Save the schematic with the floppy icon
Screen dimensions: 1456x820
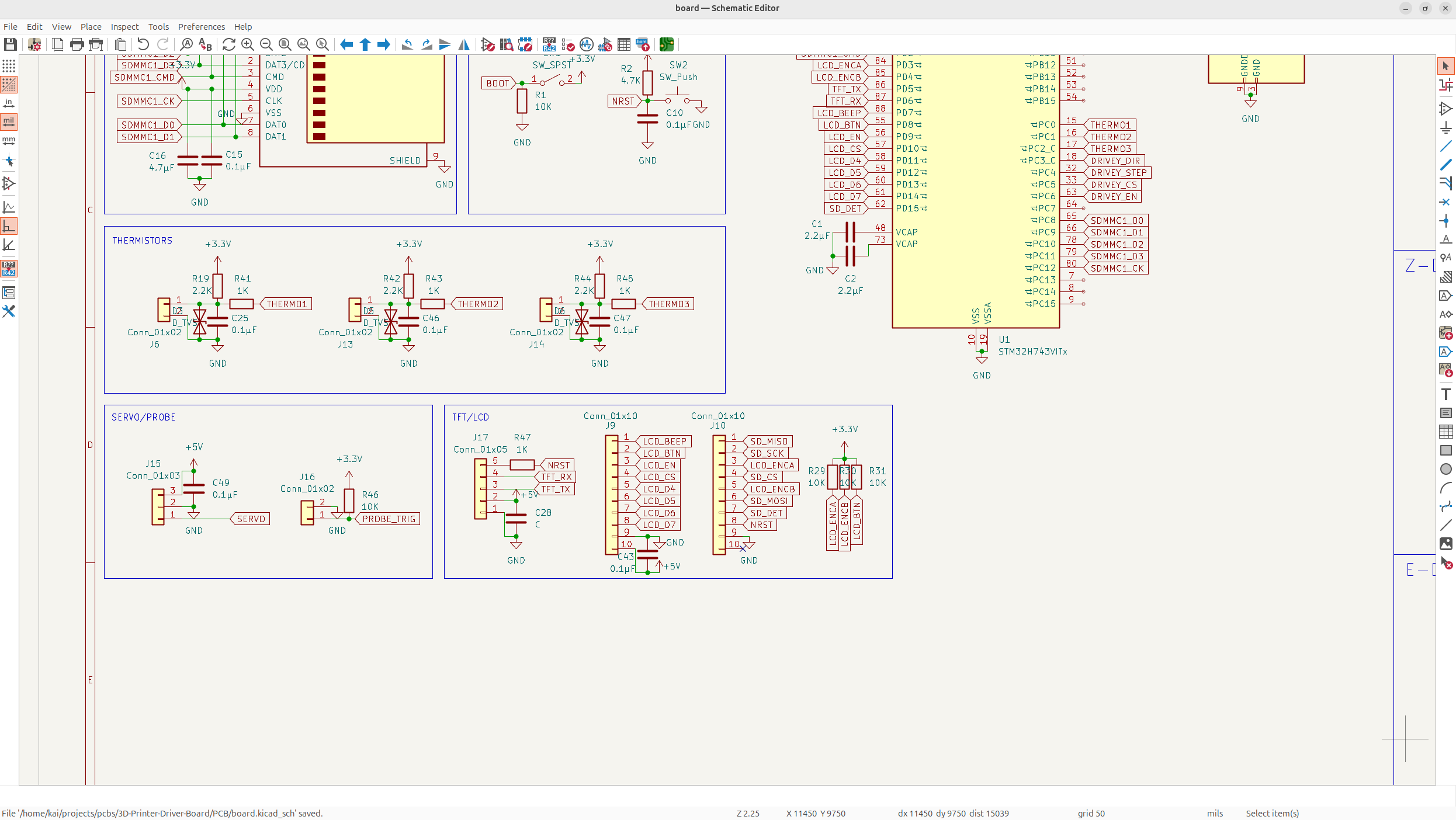pyautogui.click(x=10, y=44)
